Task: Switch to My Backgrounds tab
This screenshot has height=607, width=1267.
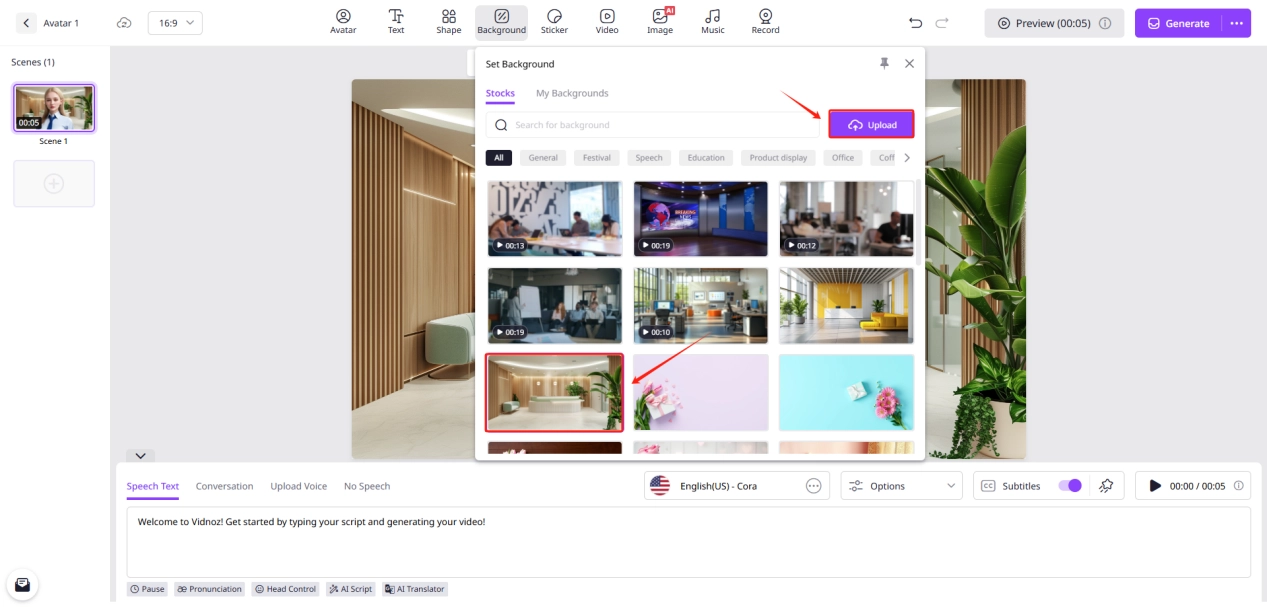Action: 572,93
